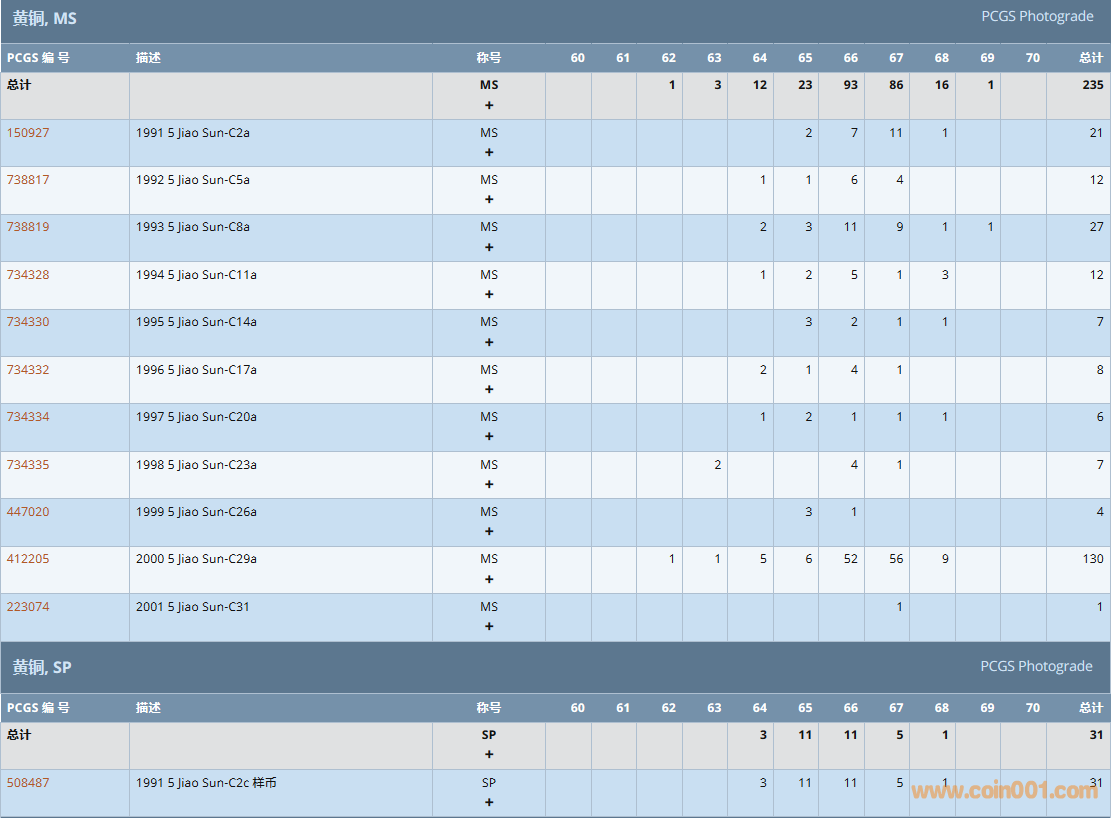
Task: Click the 描述 column header in SP table
Action: pos(148,708)
